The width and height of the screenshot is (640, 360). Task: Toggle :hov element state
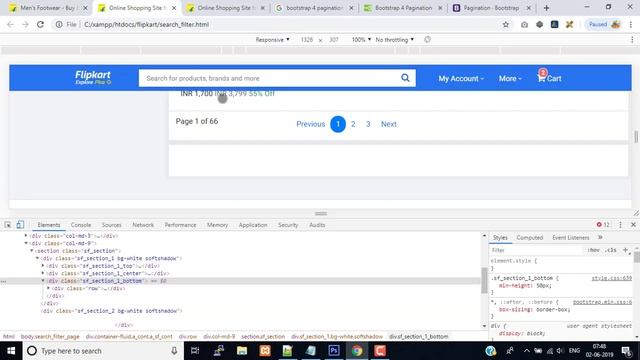593,250
